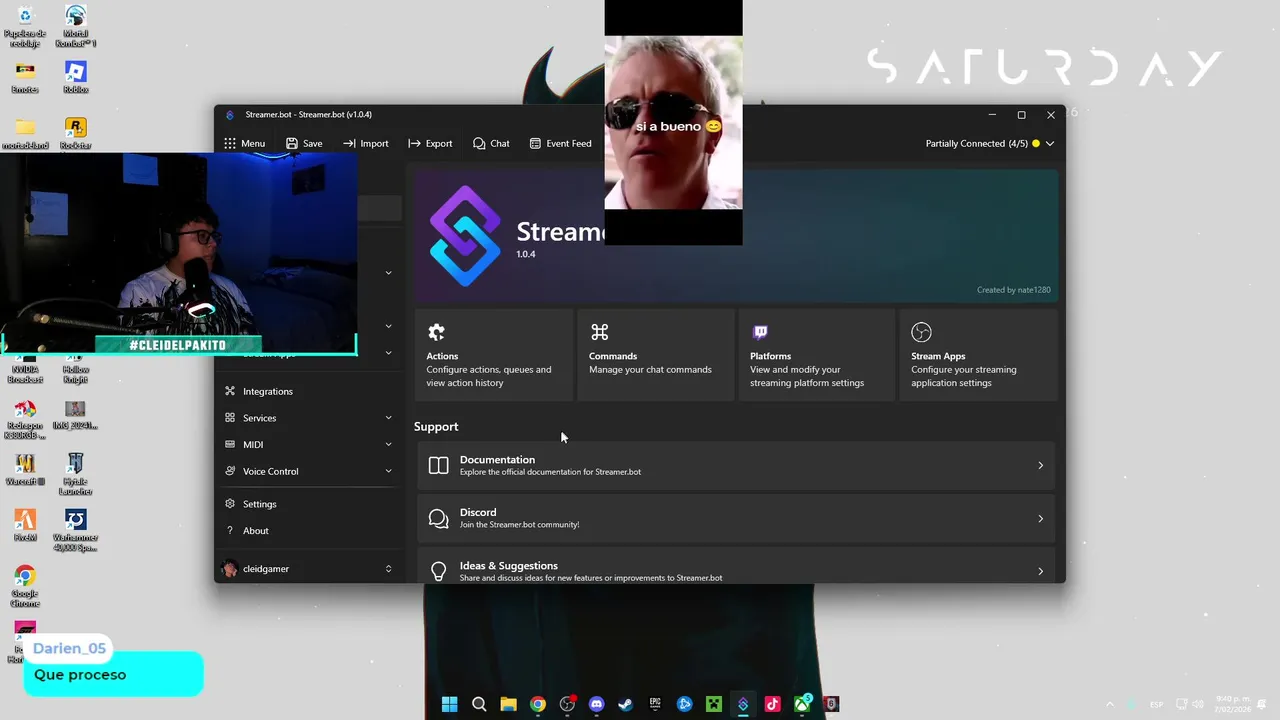Open taskbar Search
This screenshot has width=1280, height=720.
click(479, 704)
